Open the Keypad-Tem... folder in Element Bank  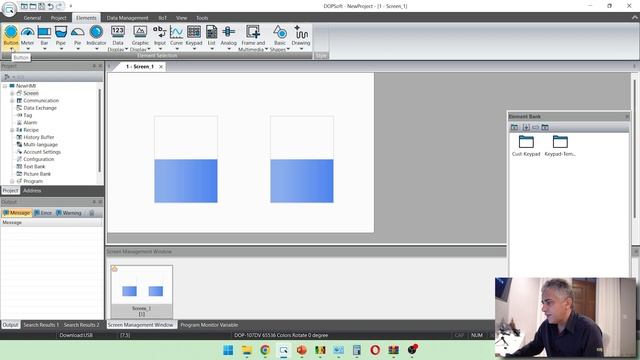pyautogui.click(x=560, y=146)
